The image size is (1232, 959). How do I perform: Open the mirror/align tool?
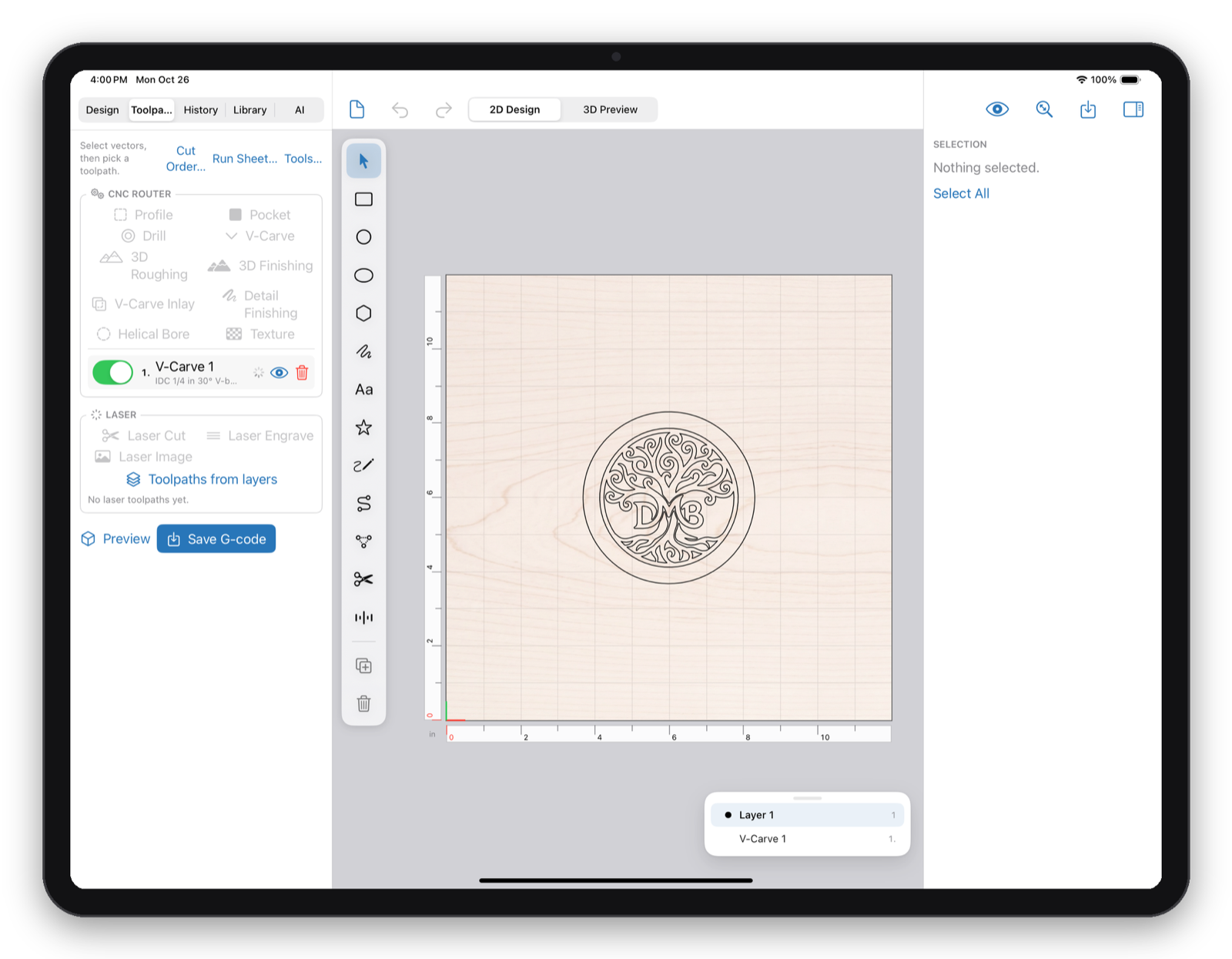[363, 618]
